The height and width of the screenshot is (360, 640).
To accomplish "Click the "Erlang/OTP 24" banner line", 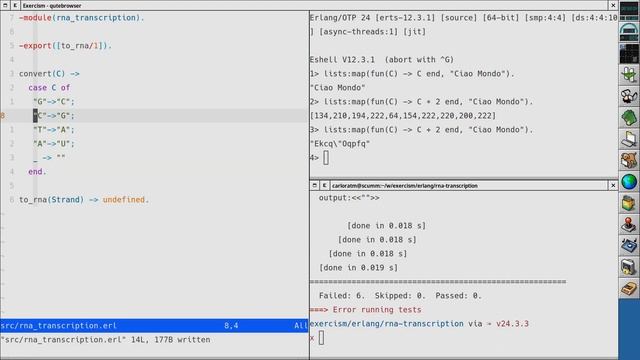I will (463, 18).
